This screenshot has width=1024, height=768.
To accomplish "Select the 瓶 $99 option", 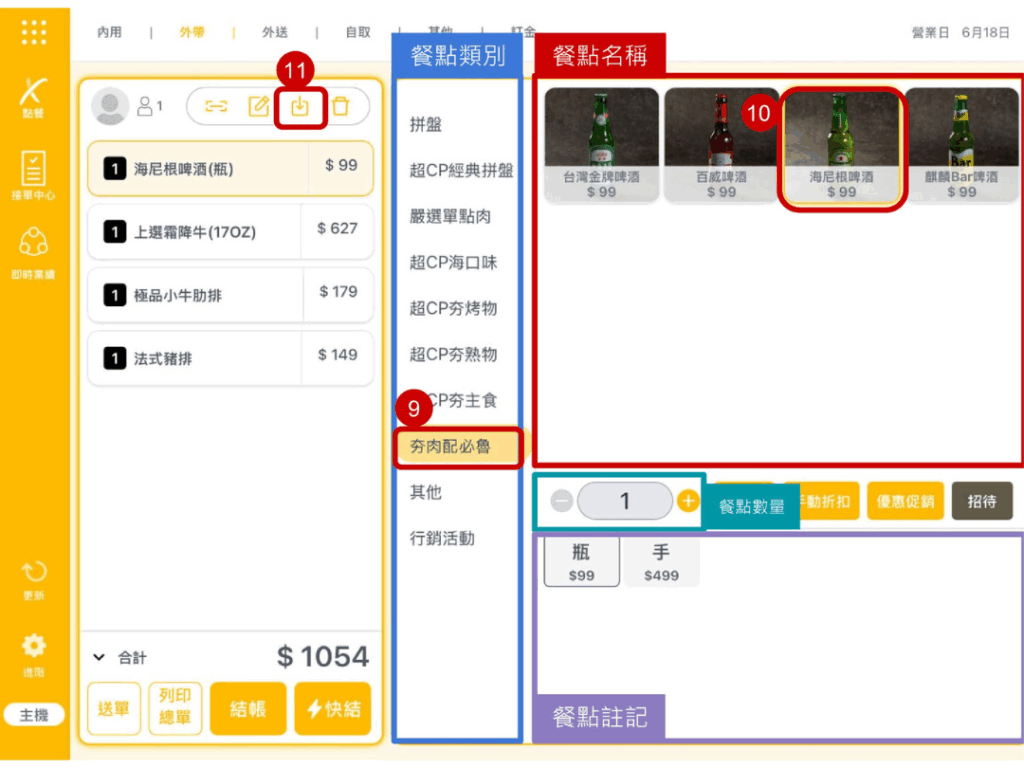I will click(581, 562).
